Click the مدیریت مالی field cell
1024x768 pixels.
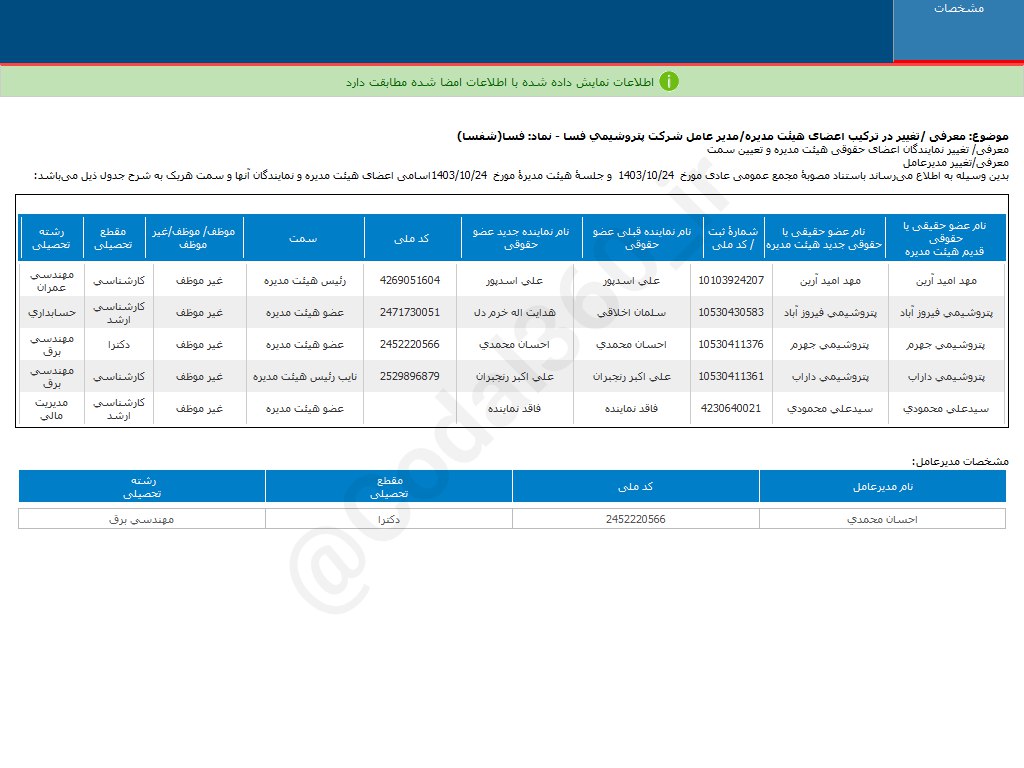coord(50,409)
